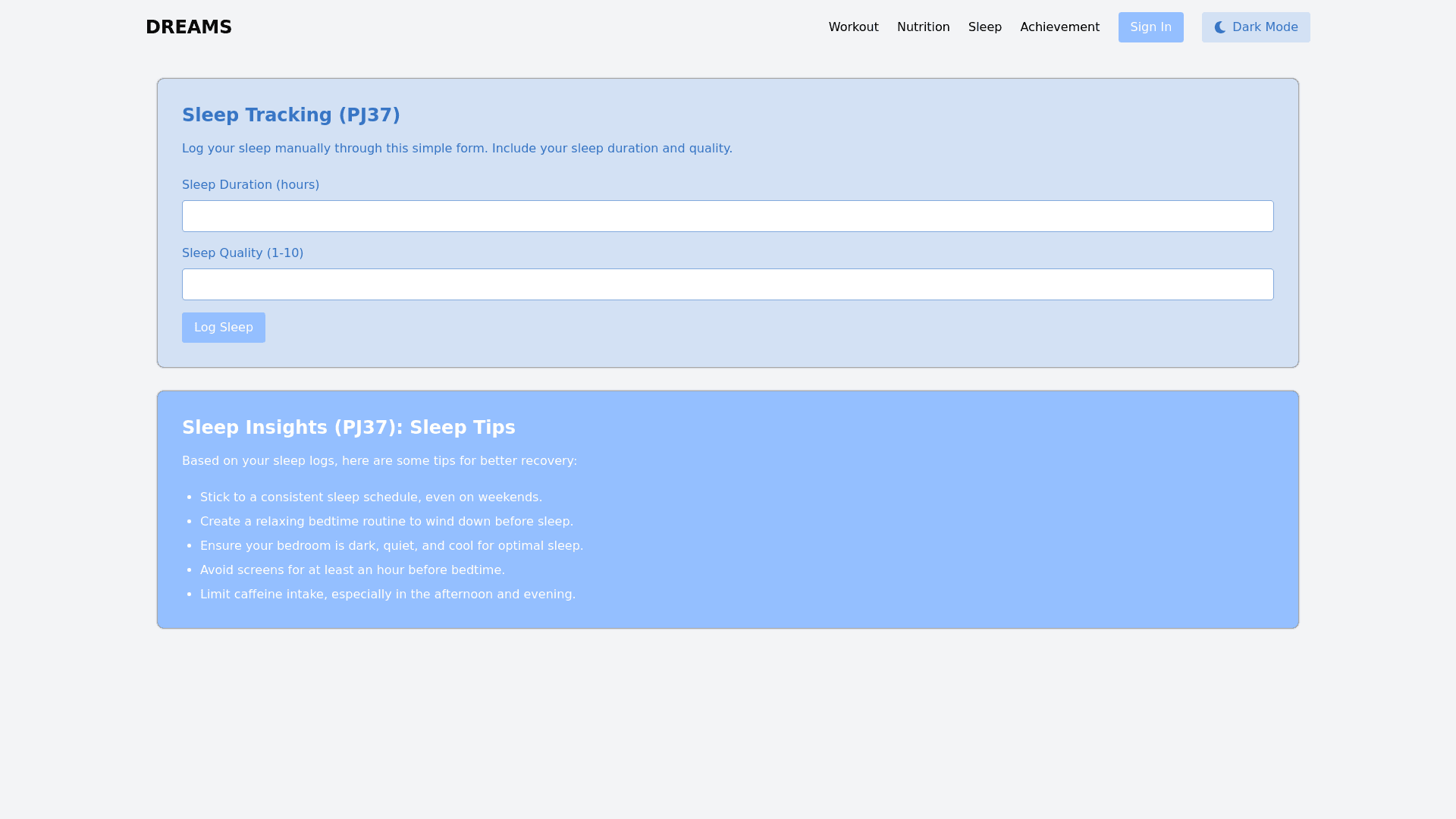Viewport: 1456px width, 819px height.
Task: Click the Sign In button
Action: tap(1150, 27)
